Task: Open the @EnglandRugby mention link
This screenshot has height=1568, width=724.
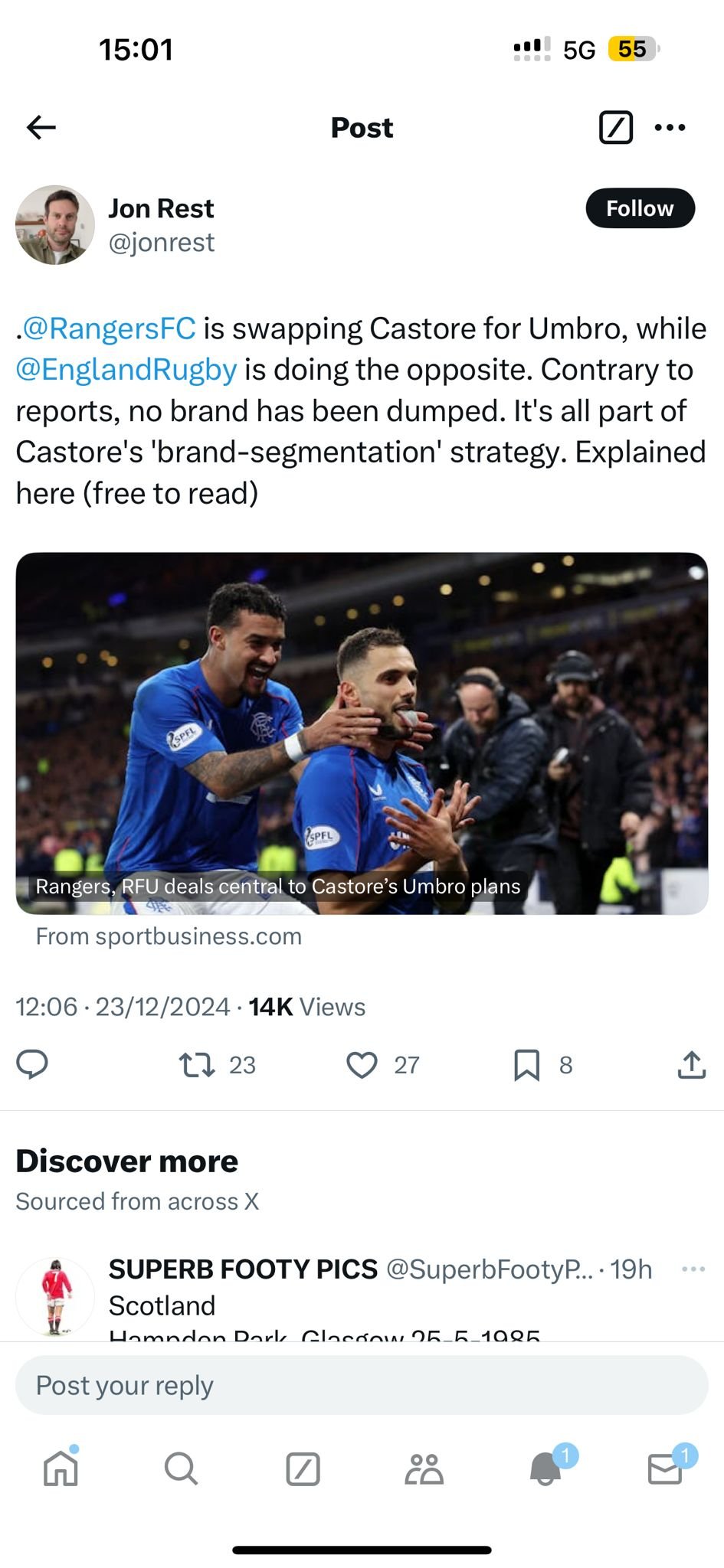Action: click(126, 370)
